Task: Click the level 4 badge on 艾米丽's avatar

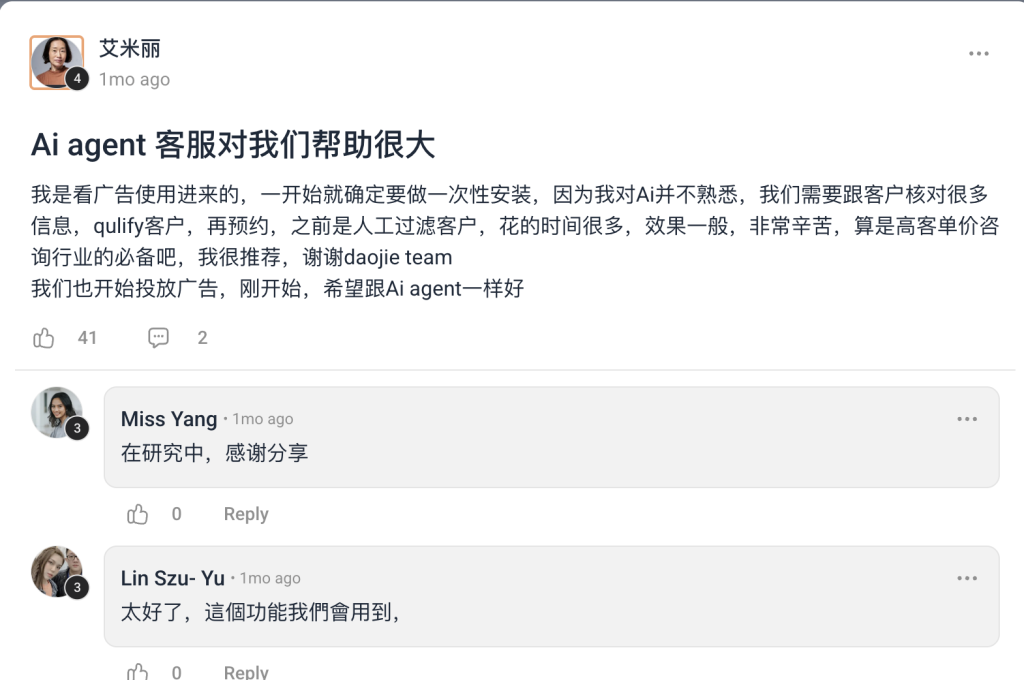Action: (77, 79)
